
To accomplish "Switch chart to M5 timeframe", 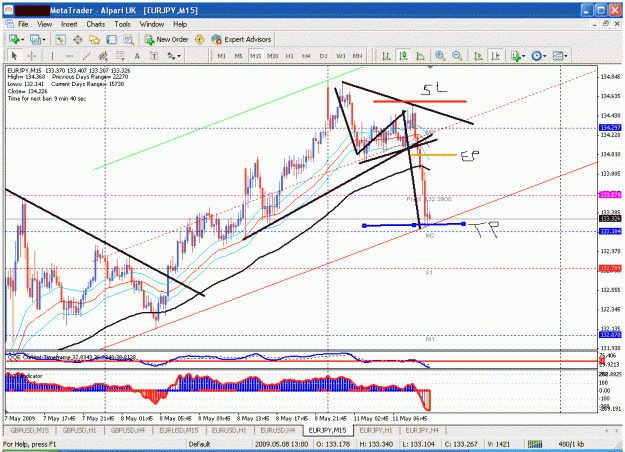I will click(x=238, y=56).
